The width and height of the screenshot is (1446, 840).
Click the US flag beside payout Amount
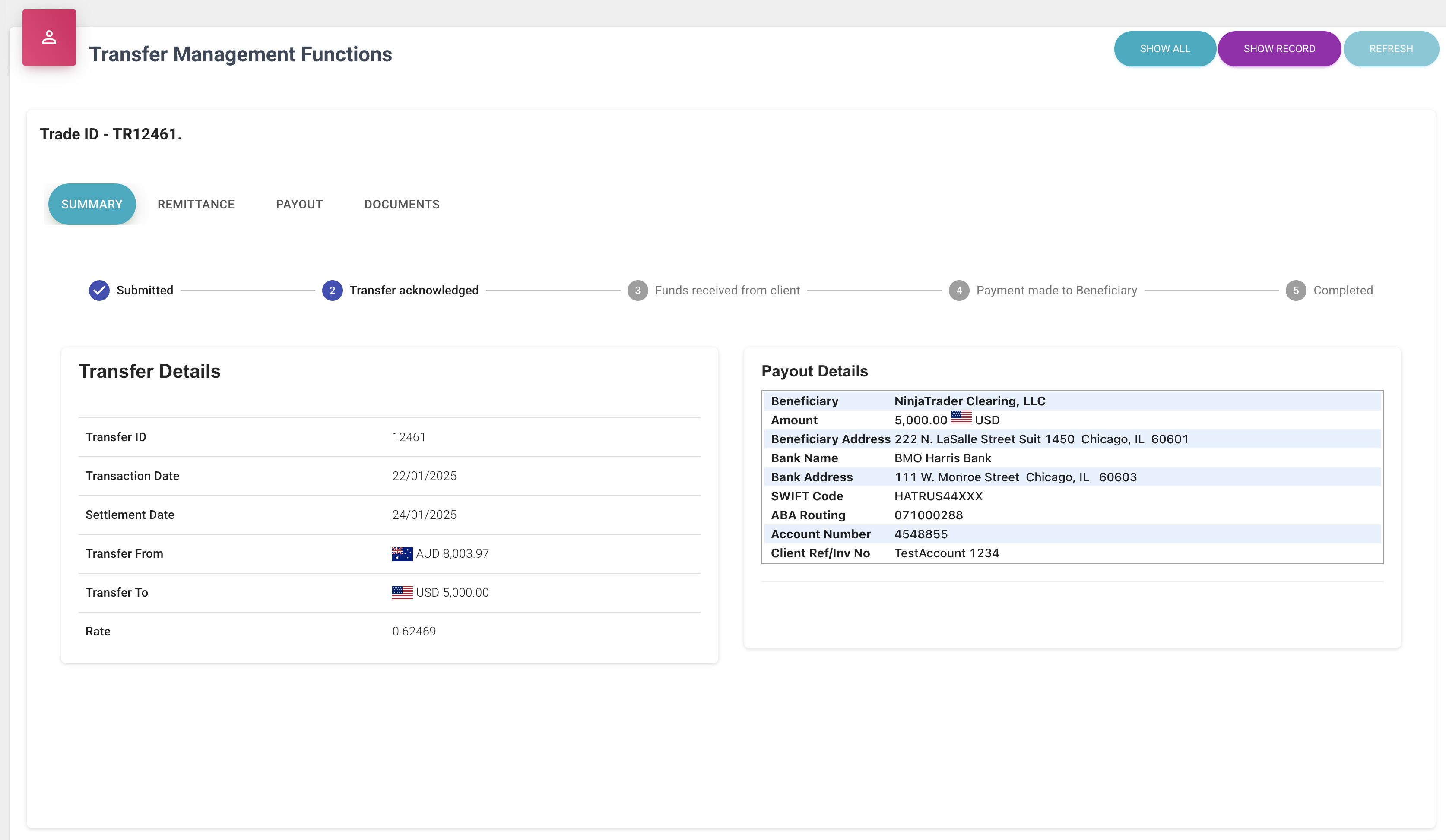click(x=961, y=418)
